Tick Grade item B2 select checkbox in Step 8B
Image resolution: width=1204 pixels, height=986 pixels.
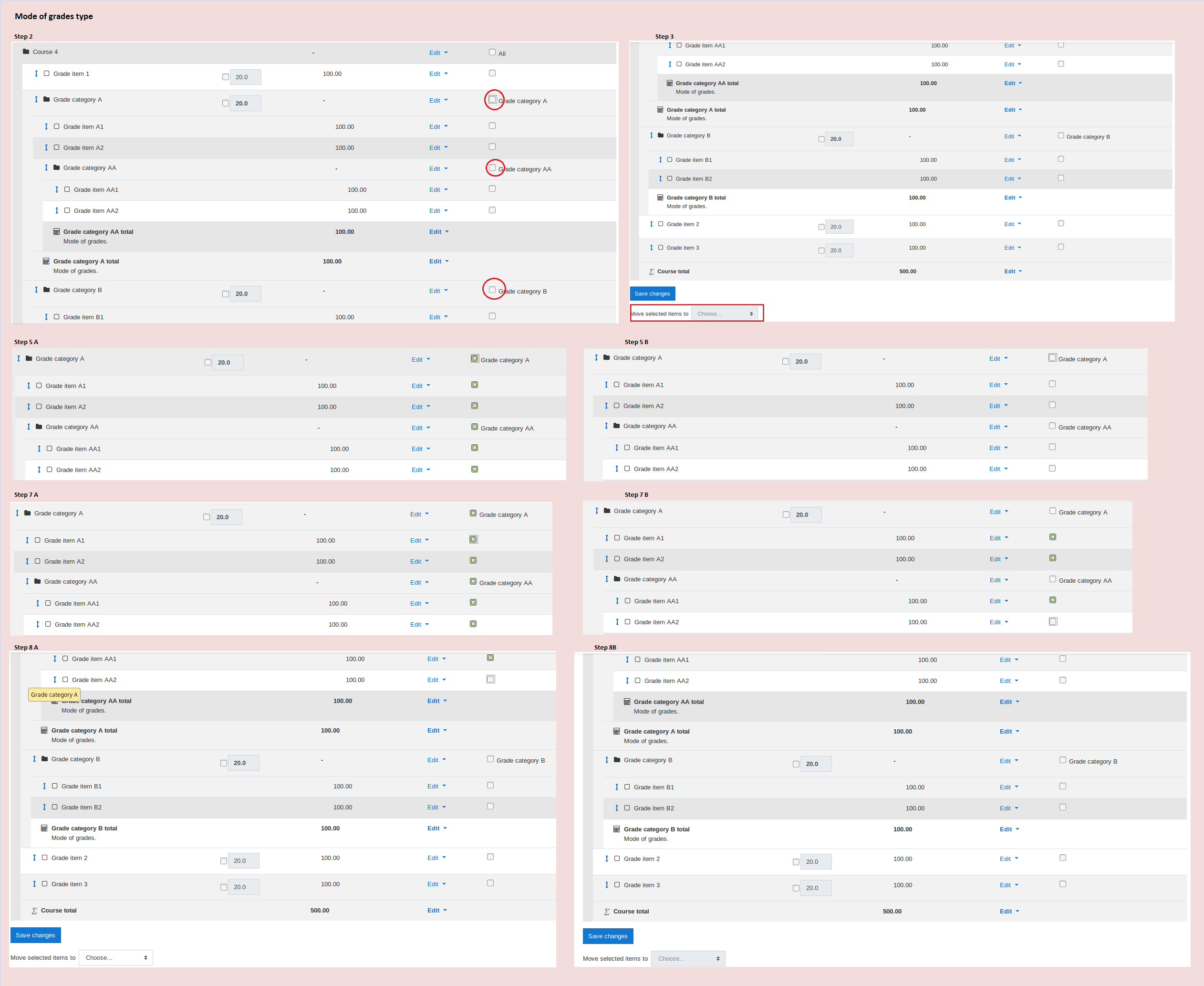[x=1063, y=807]
